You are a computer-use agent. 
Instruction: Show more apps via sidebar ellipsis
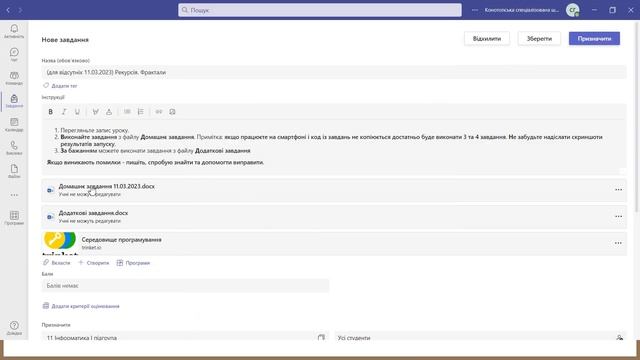(14, 195)
